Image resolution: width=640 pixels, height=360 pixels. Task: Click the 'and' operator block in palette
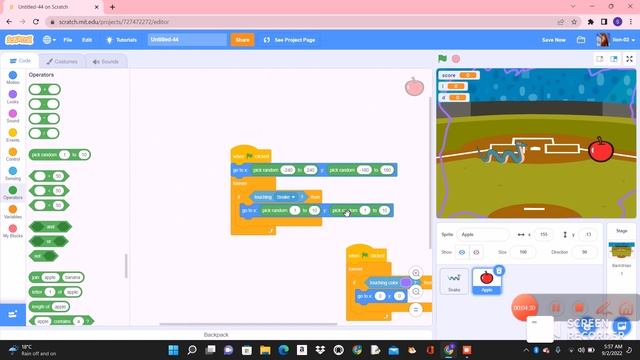[50, 227]
